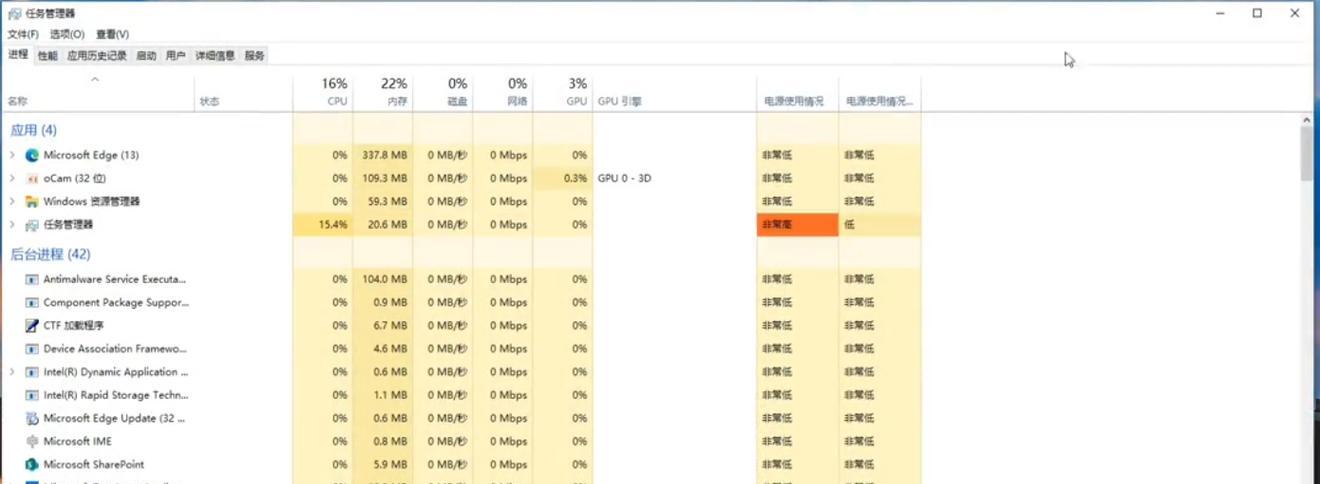1320x484 pixels.
Task: Select the Microsoft SharePoint process name
Action: click(94, 464)
